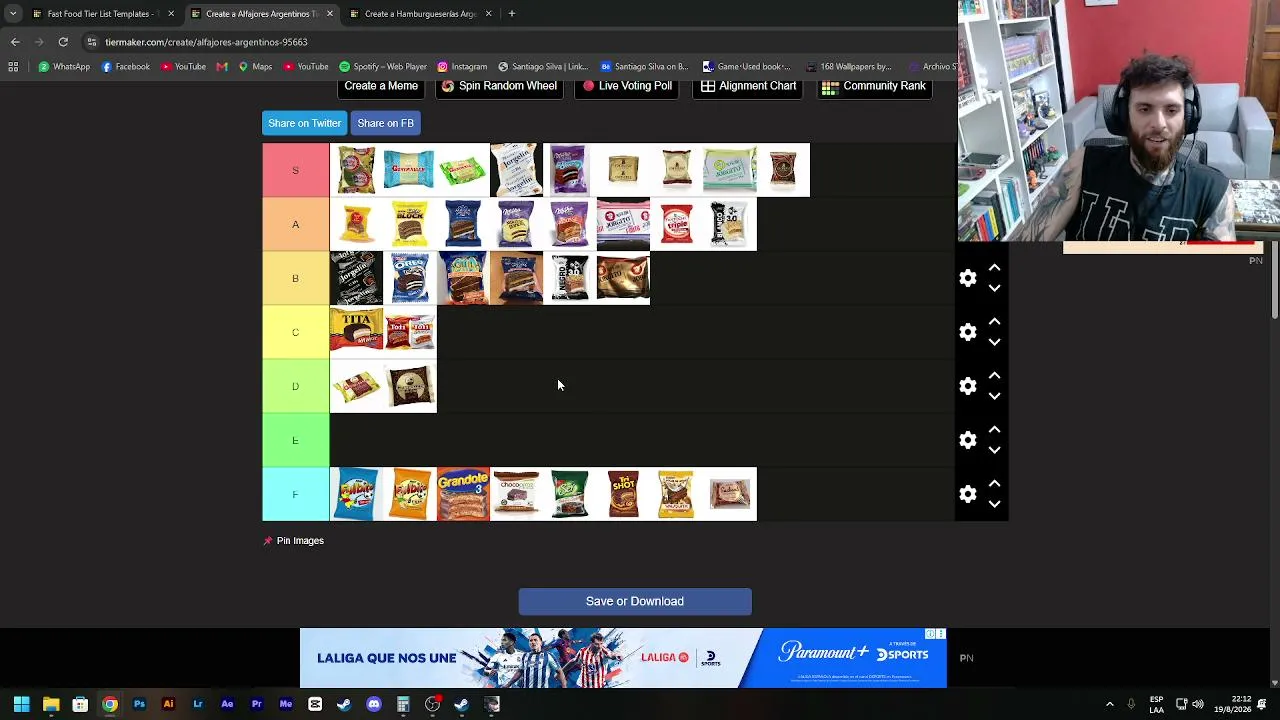Screen dimensions: 1280x720
Task: Click the Create a Meme button
Action: (381, 87)
